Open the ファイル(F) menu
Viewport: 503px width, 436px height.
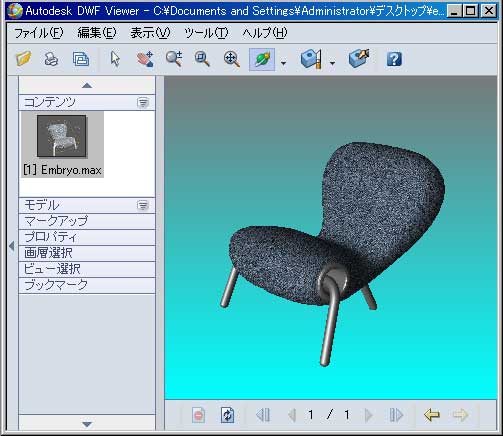[x=39, y=33]
